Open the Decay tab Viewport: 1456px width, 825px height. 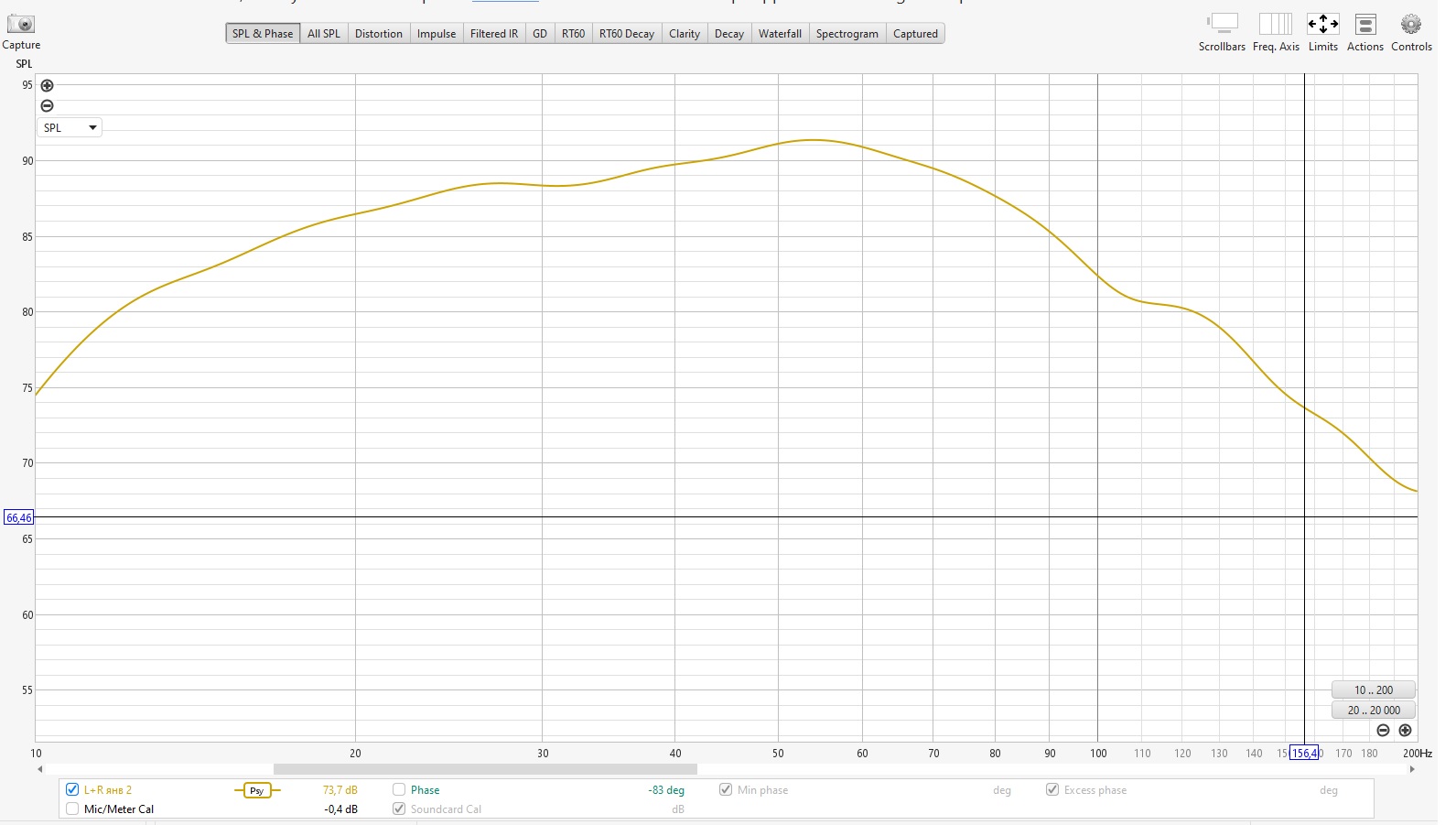click(729, 34)
